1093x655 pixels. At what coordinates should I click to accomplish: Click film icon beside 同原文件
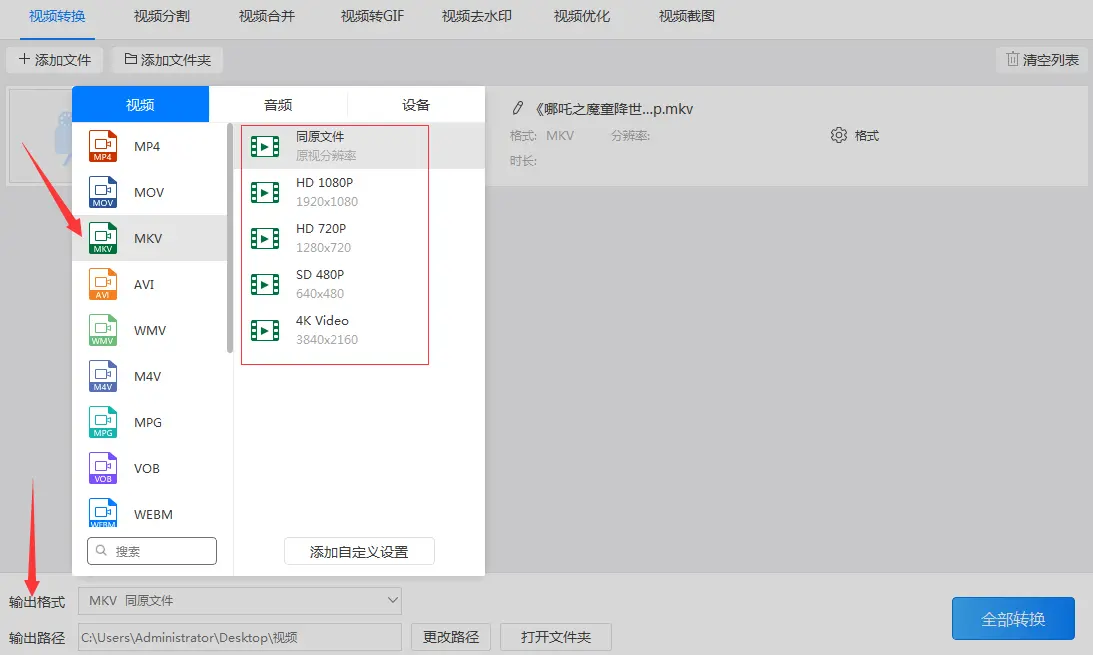265,146
